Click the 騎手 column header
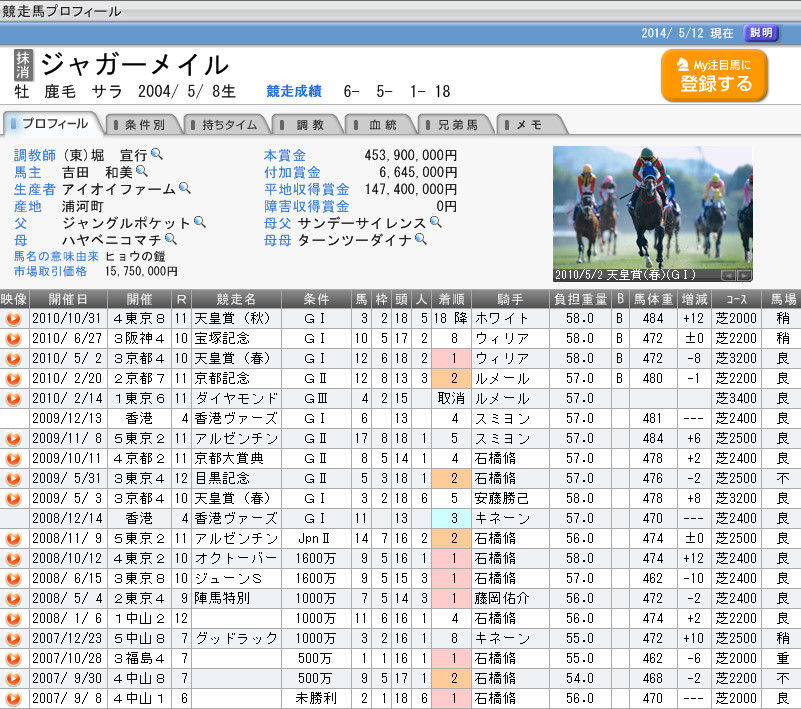The width and height of the screenshot is (801, 709). 510,299
